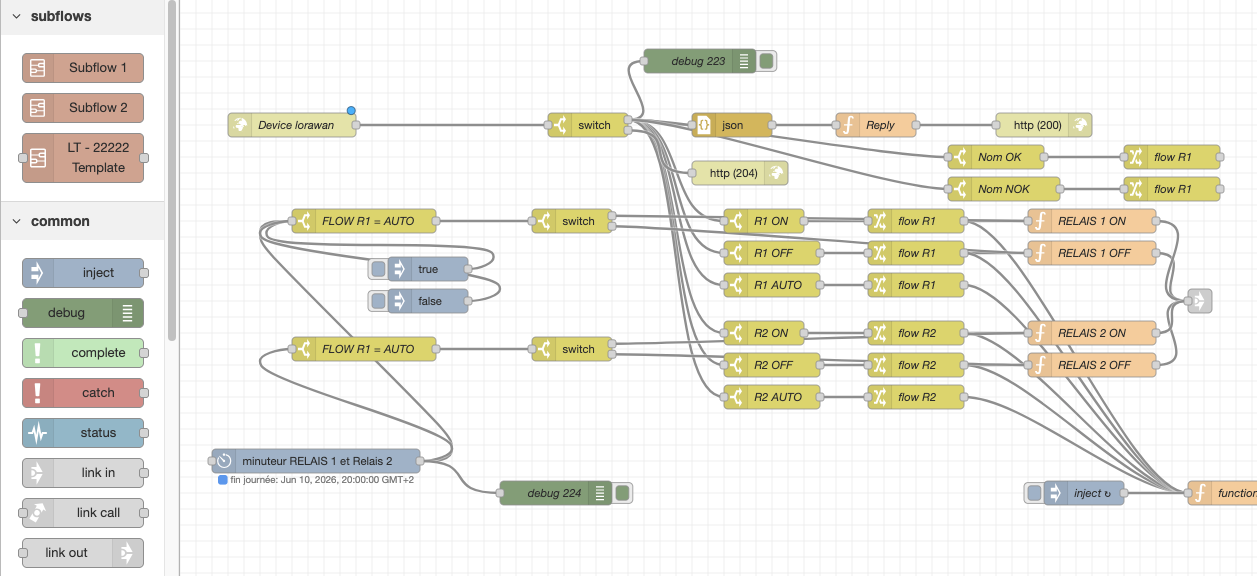This screenshot has width=1257, height=576.
Task: Select the lower FLOW R1 = AUTO node
Action: 364,349
